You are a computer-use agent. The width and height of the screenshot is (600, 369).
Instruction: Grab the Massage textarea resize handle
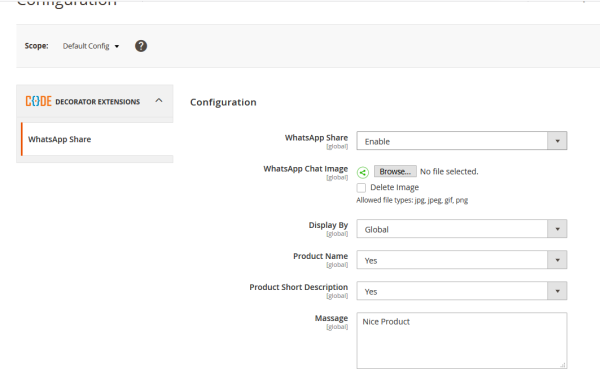coord(563,366)
